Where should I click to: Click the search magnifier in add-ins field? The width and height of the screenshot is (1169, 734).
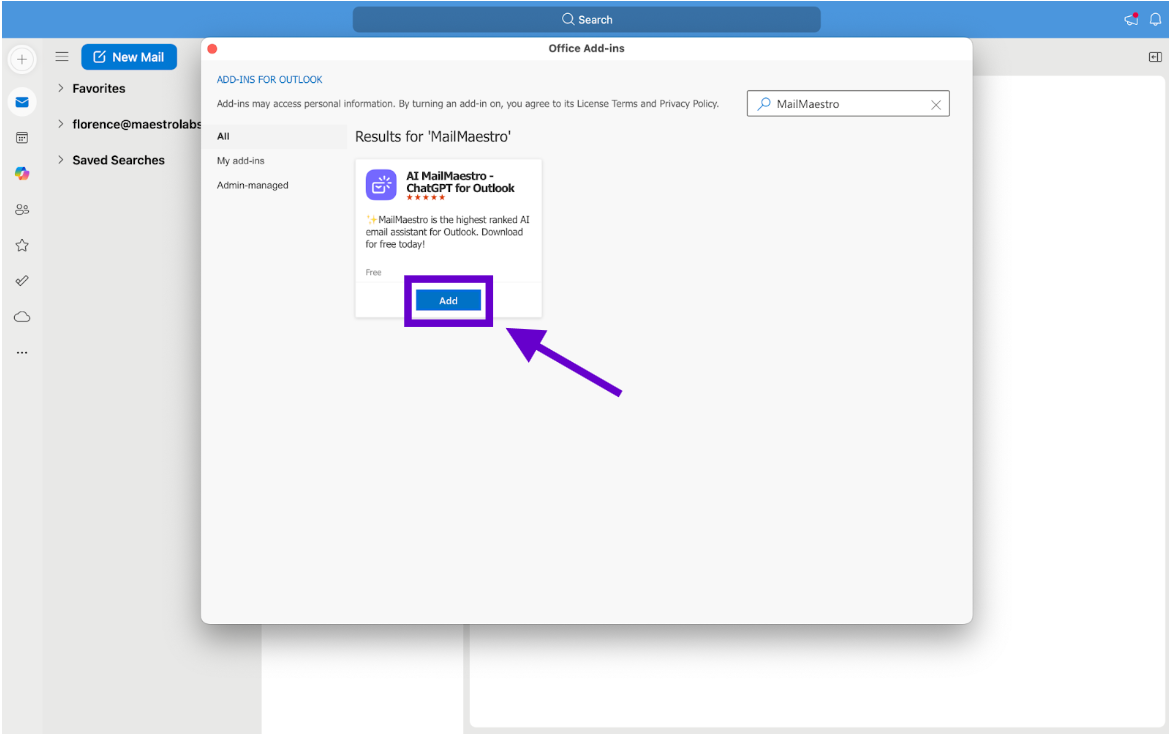(x=763, y=104)
